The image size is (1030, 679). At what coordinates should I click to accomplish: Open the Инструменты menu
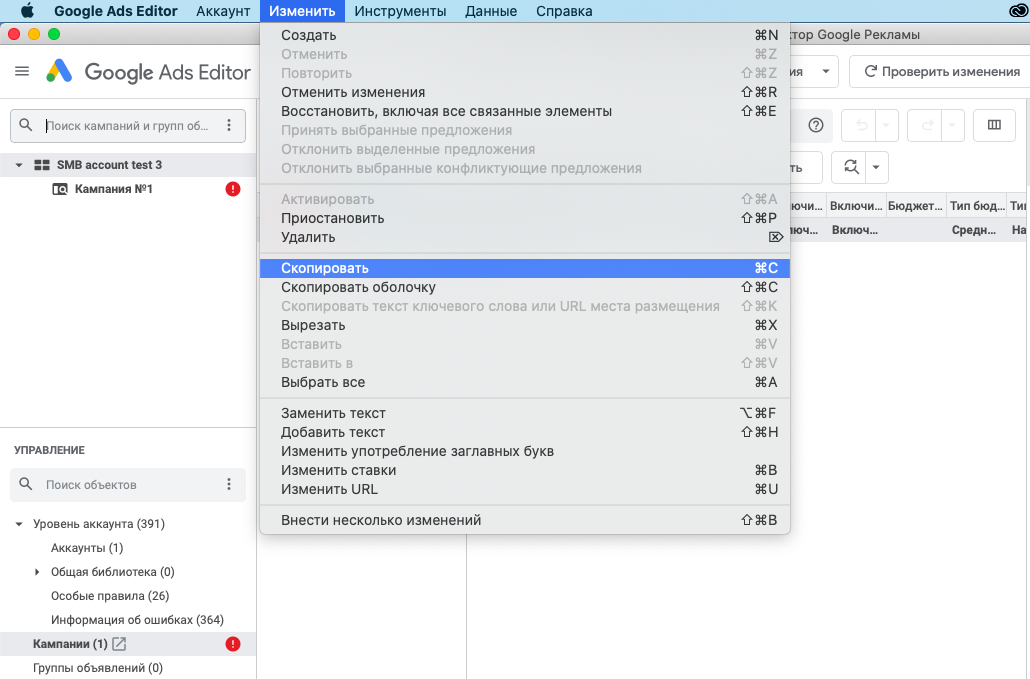400,11
